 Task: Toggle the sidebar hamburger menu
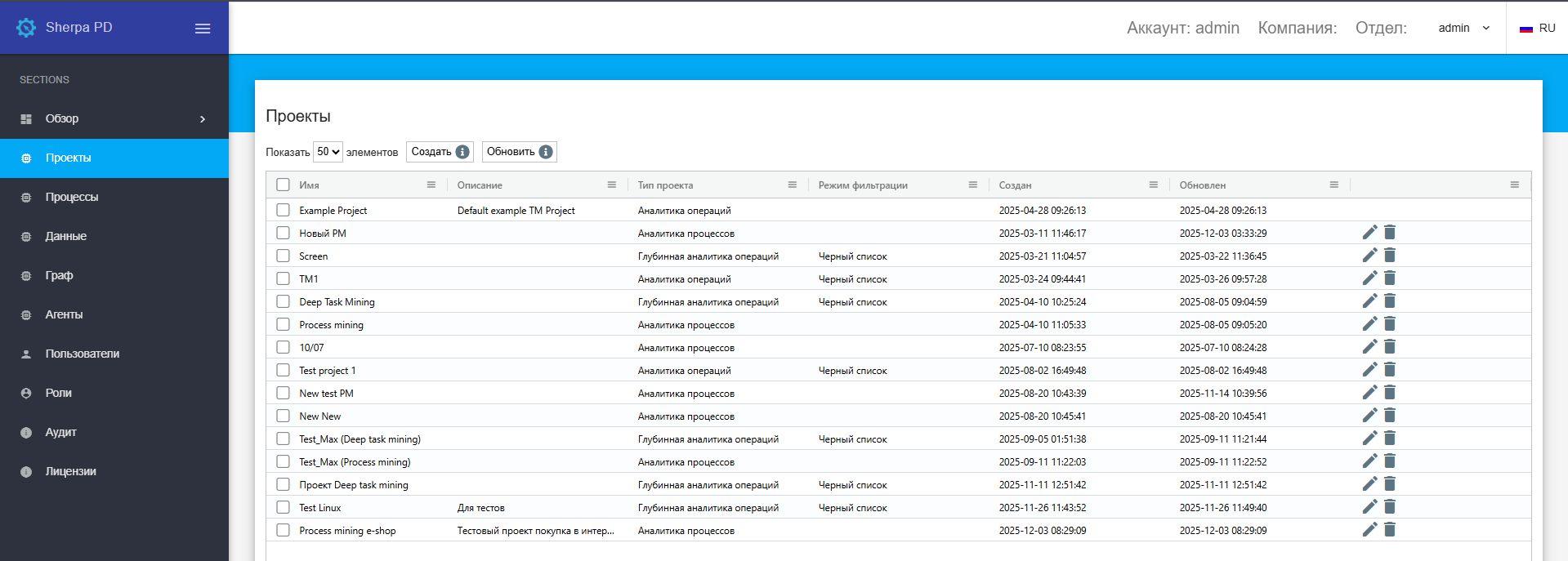click(x=203, y=29)
